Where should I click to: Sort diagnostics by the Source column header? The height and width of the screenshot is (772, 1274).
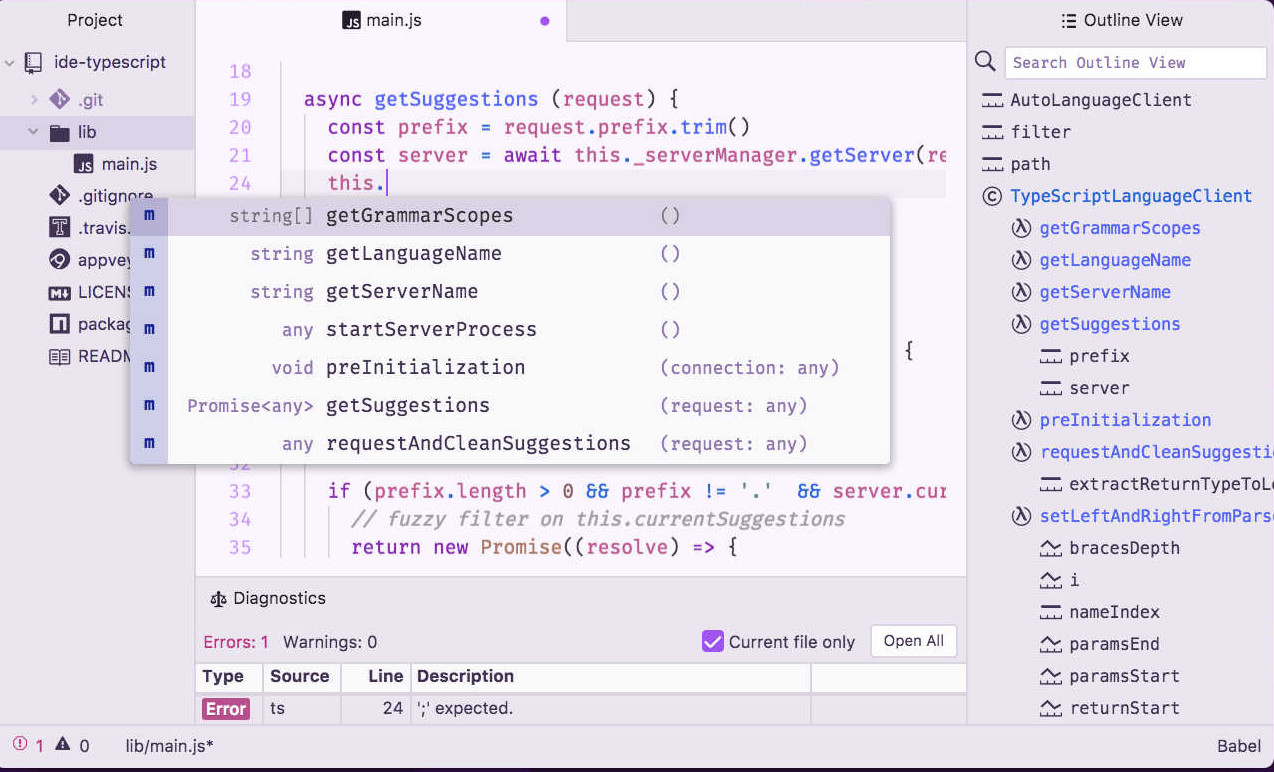tap(301, 677)
